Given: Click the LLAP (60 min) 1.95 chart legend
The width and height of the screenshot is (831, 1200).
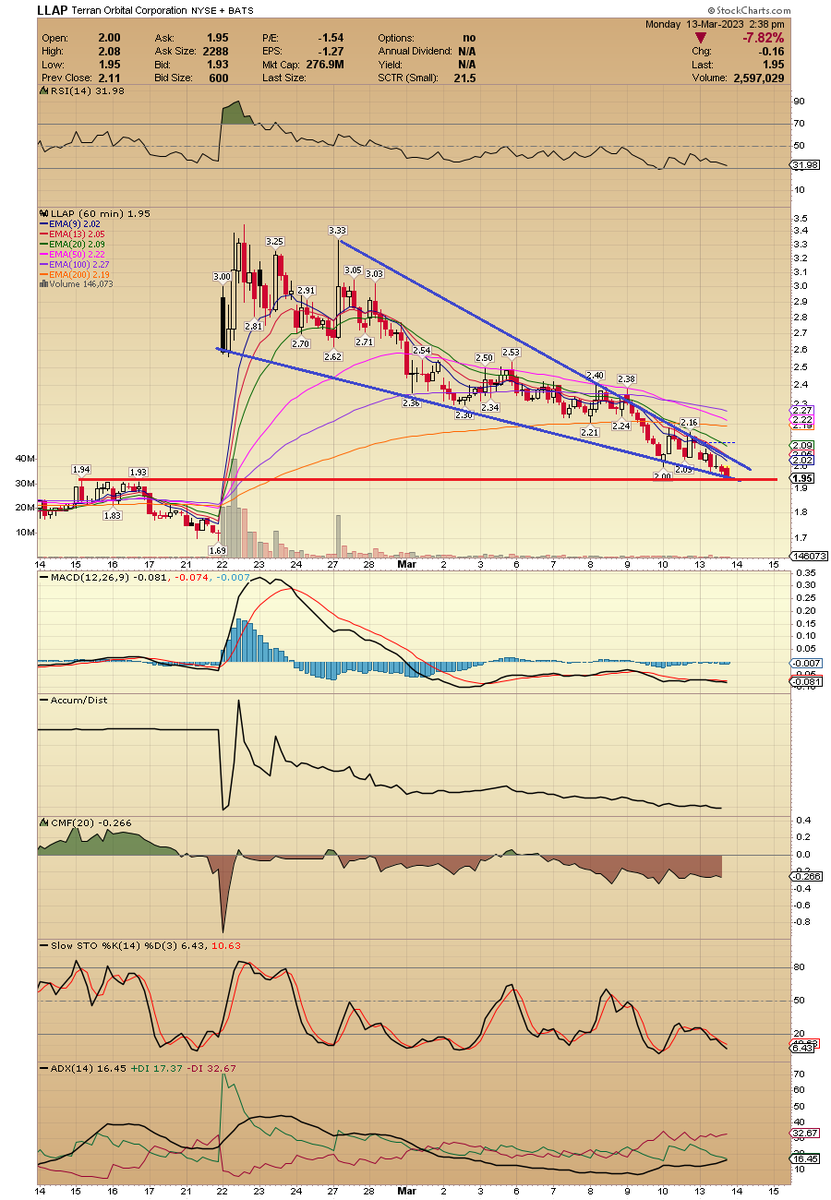Looking at the screenshot, I should coord(95,214).
